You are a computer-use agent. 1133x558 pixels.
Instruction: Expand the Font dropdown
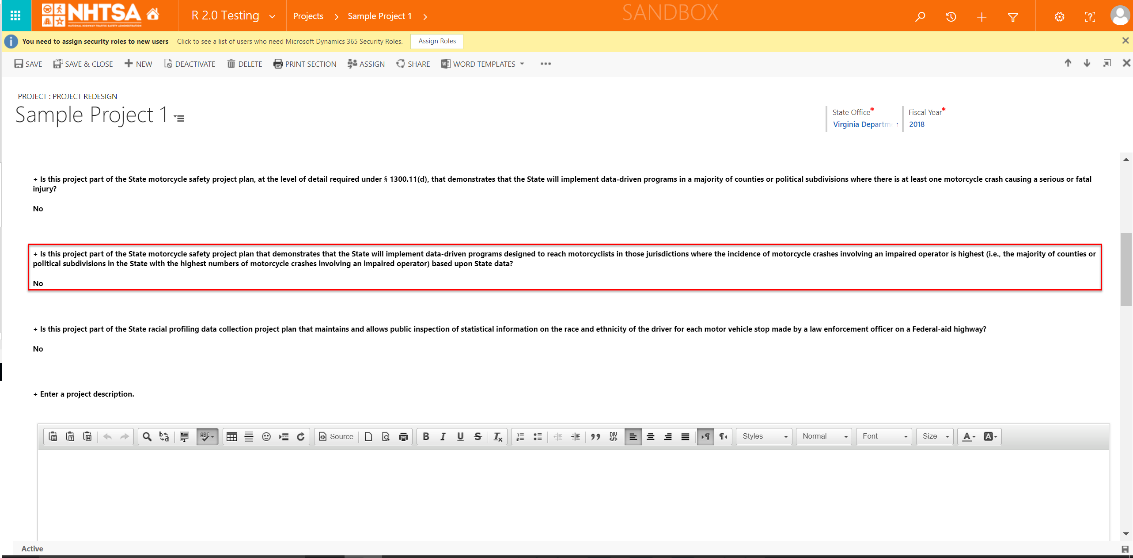pyautogui.click(x=885, y=437)
